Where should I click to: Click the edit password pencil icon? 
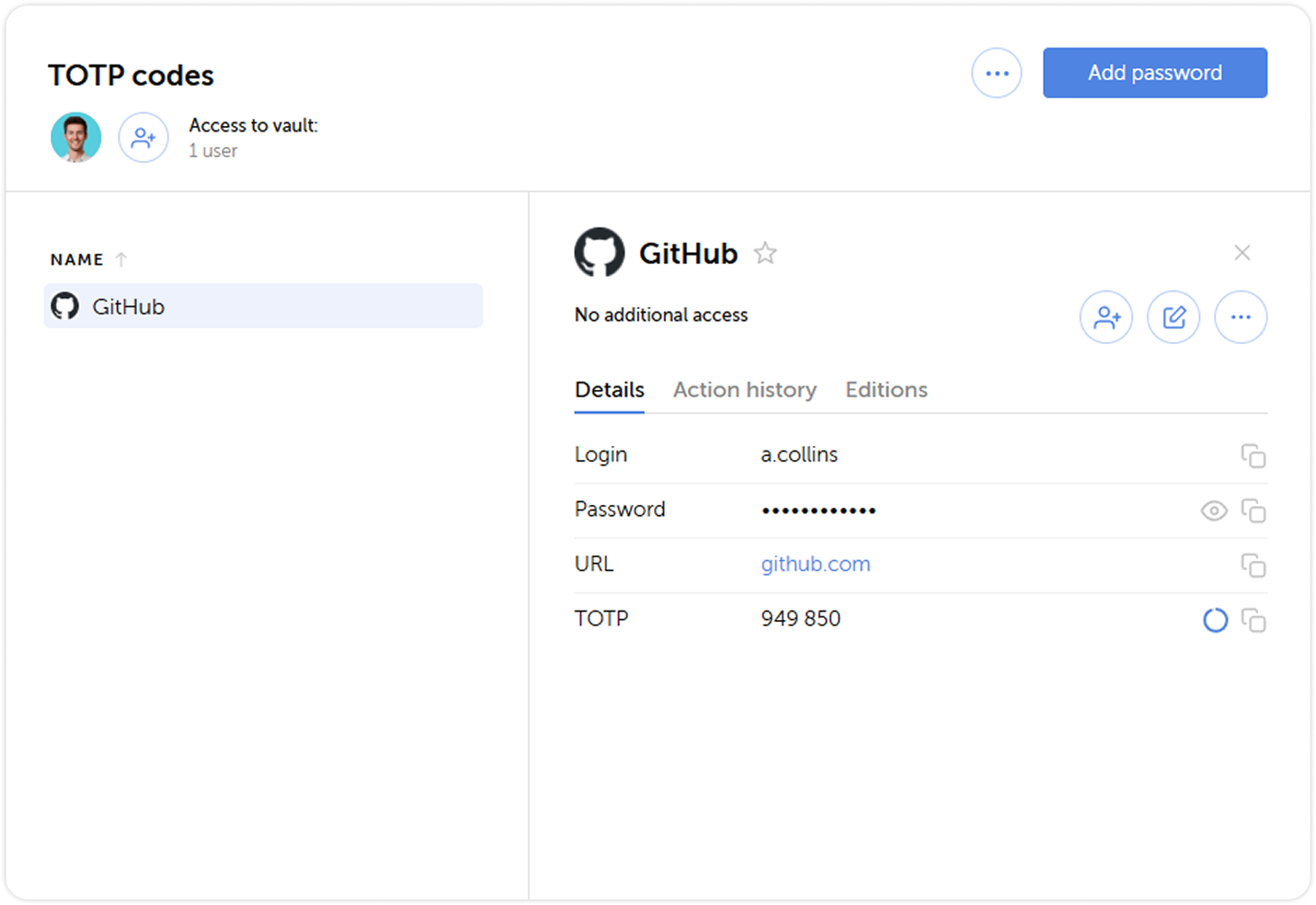point(1173,317)
